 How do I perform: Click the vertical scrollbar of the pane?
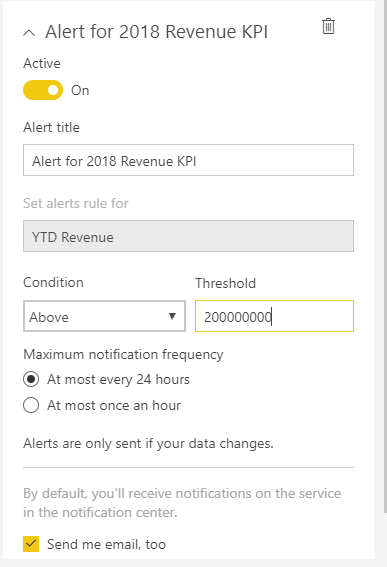pyautogui.click(x=385, y=257)
